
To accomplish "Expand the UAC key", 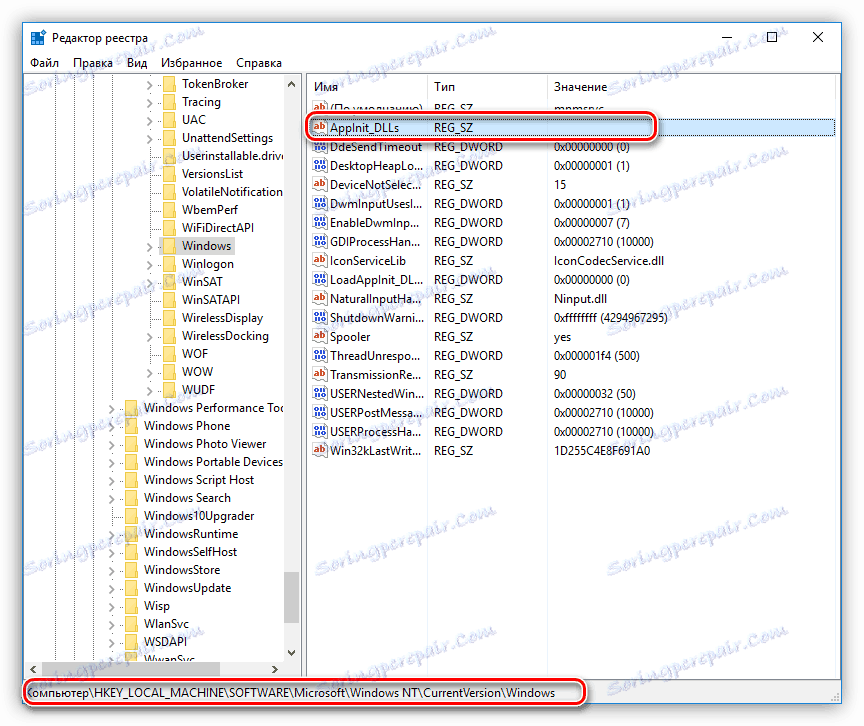I will [149, 121].
